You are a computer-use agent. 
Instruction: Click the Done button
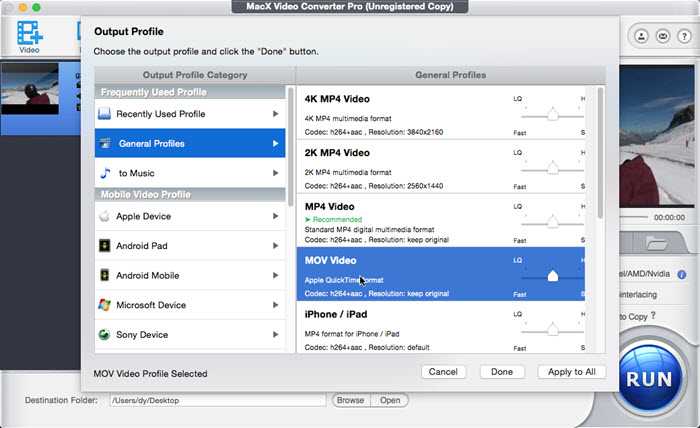click(502, 372)
